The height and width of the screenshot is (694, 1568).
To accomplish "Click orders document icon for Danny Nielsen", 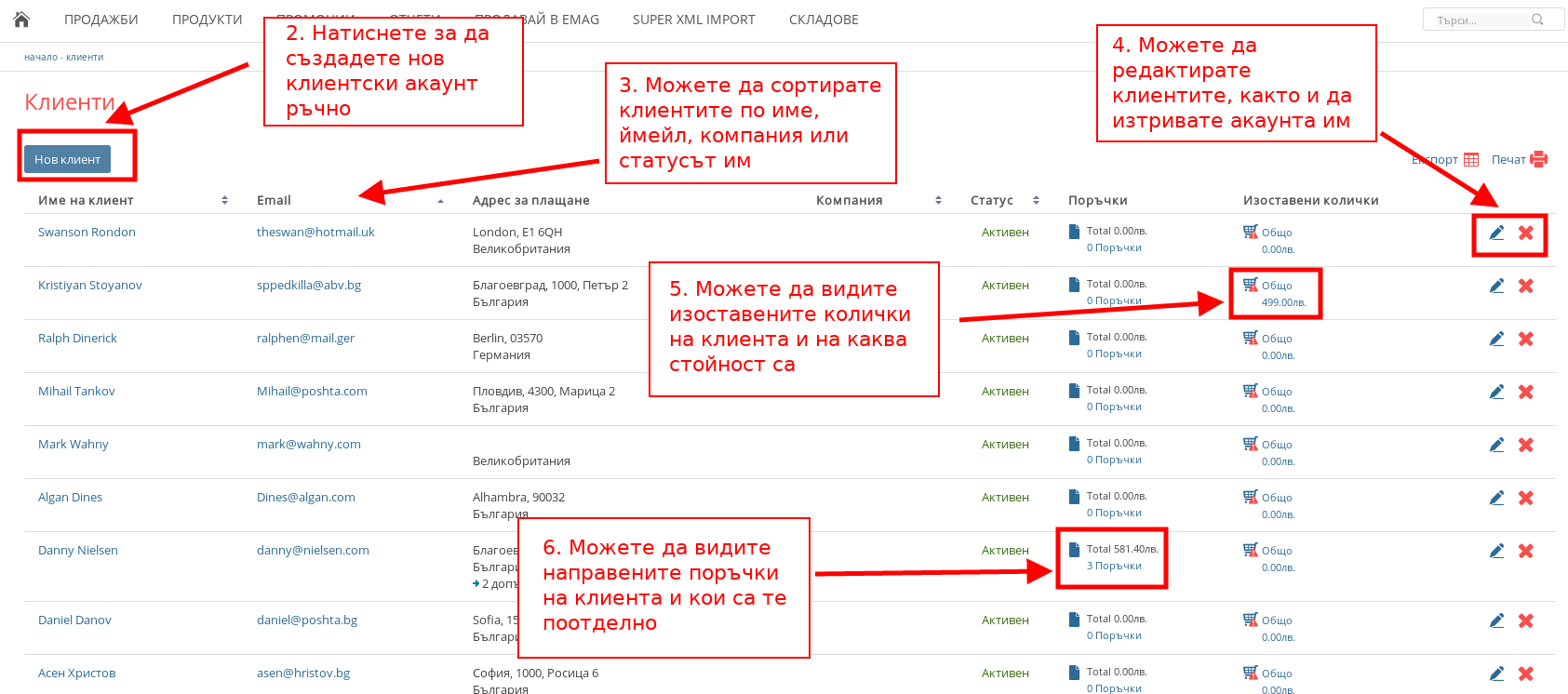I will coord(1074,550).
